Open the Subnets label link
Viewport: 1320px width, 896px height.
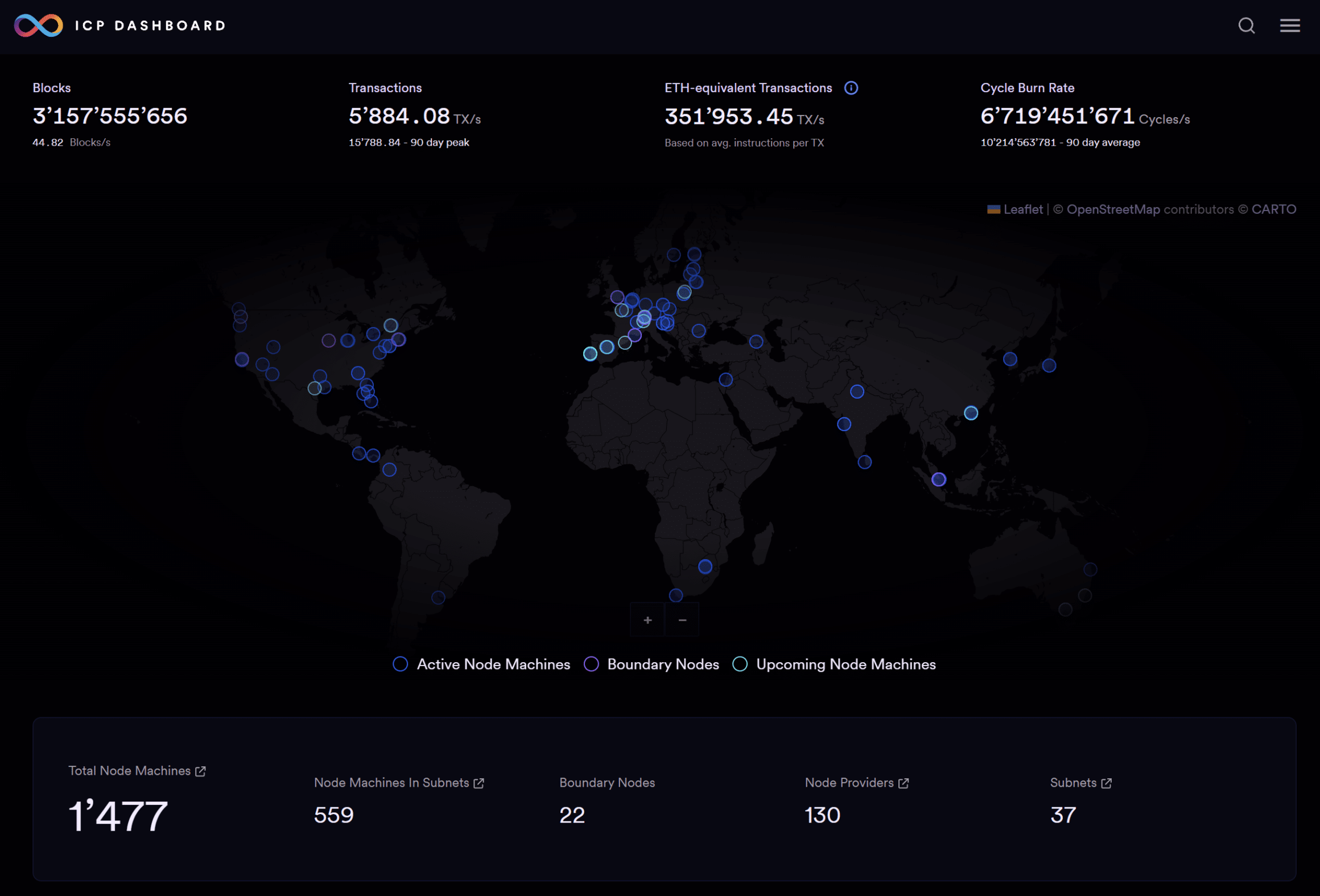tap(1072, 783)
